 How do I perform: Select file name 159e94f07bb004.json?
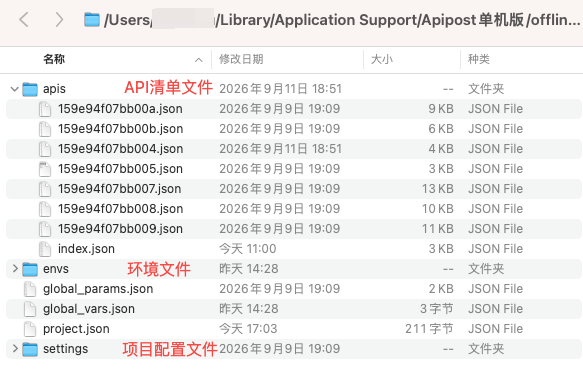coord(120,149)
